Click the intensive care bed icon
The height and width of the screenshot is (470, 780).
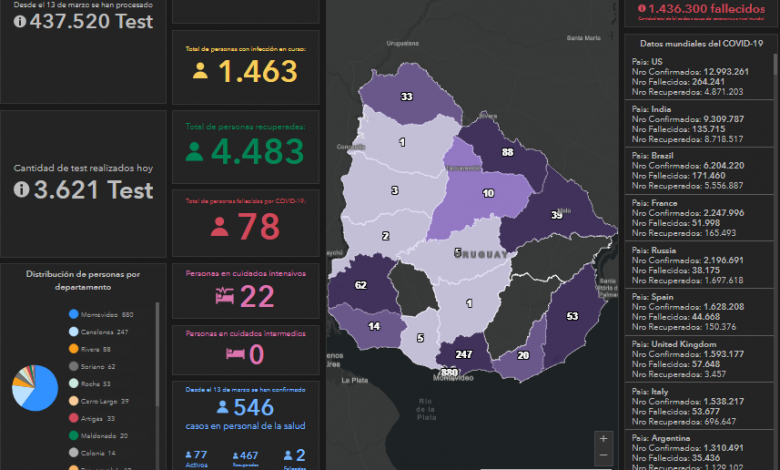coord(223,295)
